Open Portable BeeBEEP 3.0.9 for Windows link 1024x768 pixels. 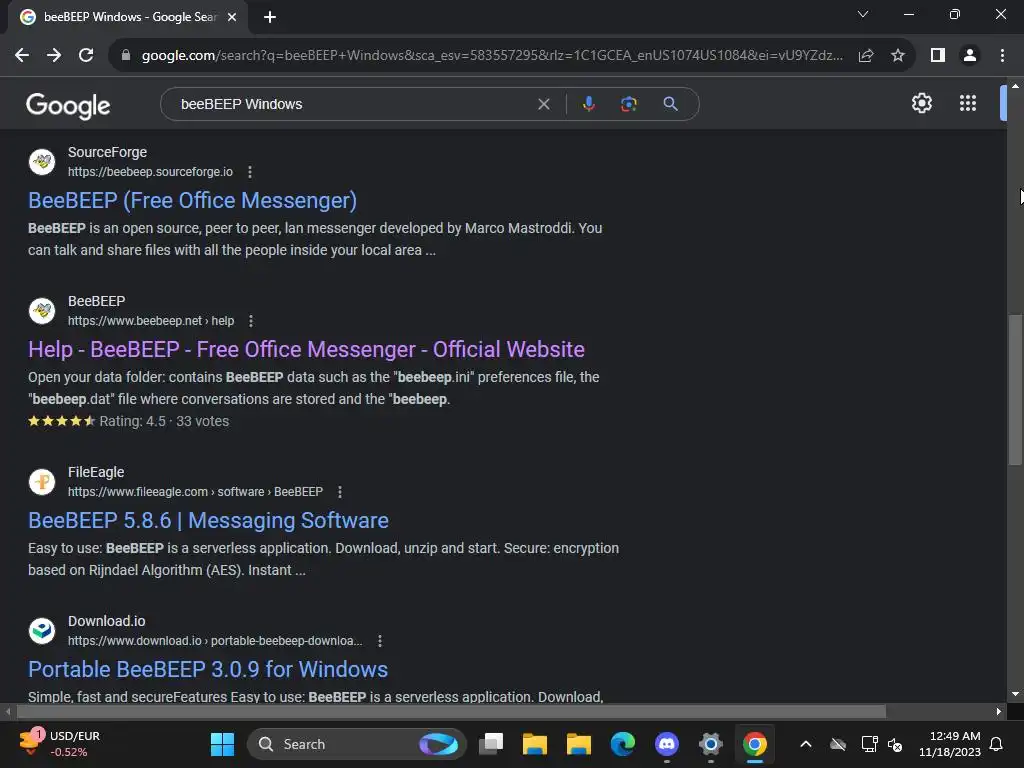(208, 669)
